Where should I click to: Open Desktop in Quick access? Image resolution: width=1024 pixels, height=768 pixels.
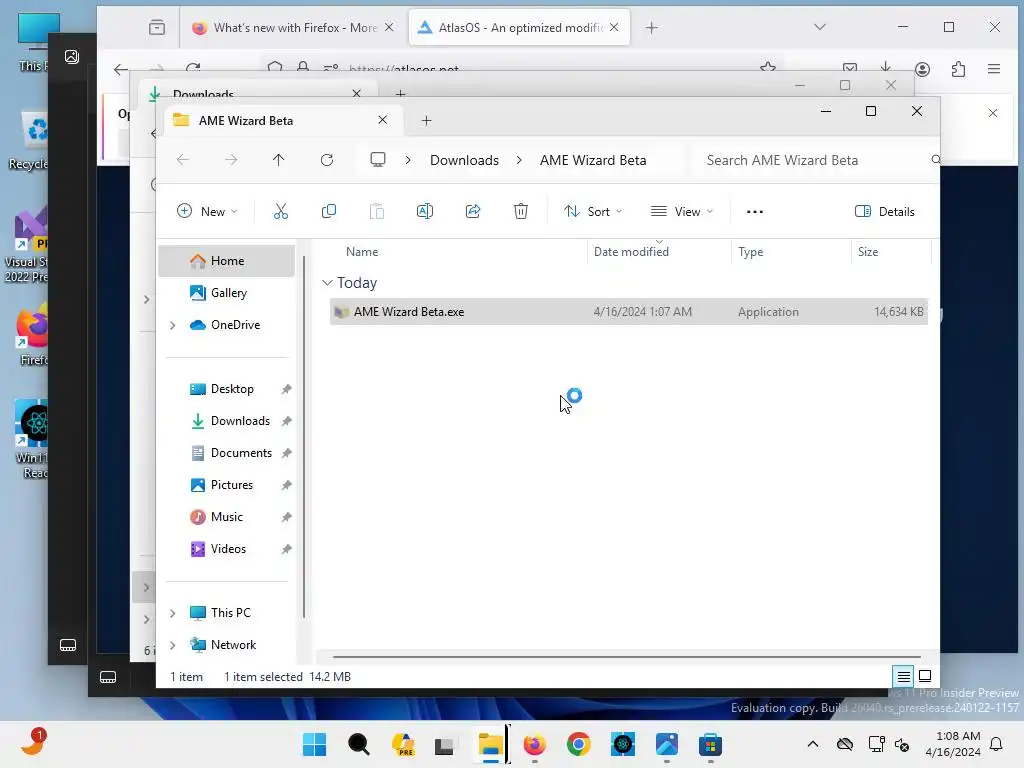(x=227, y=389)
